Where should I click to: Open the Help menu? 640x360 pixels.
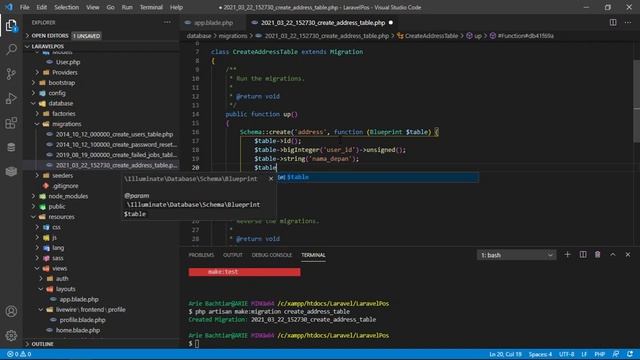point(176,7)
